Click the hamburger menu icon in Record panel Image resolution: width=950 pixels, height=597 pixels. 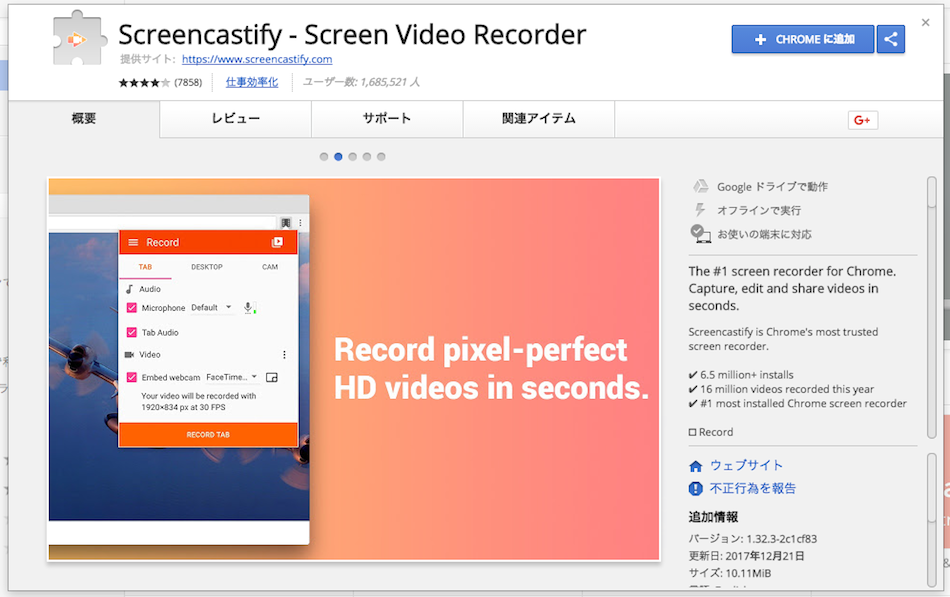(x=133, y=242)
